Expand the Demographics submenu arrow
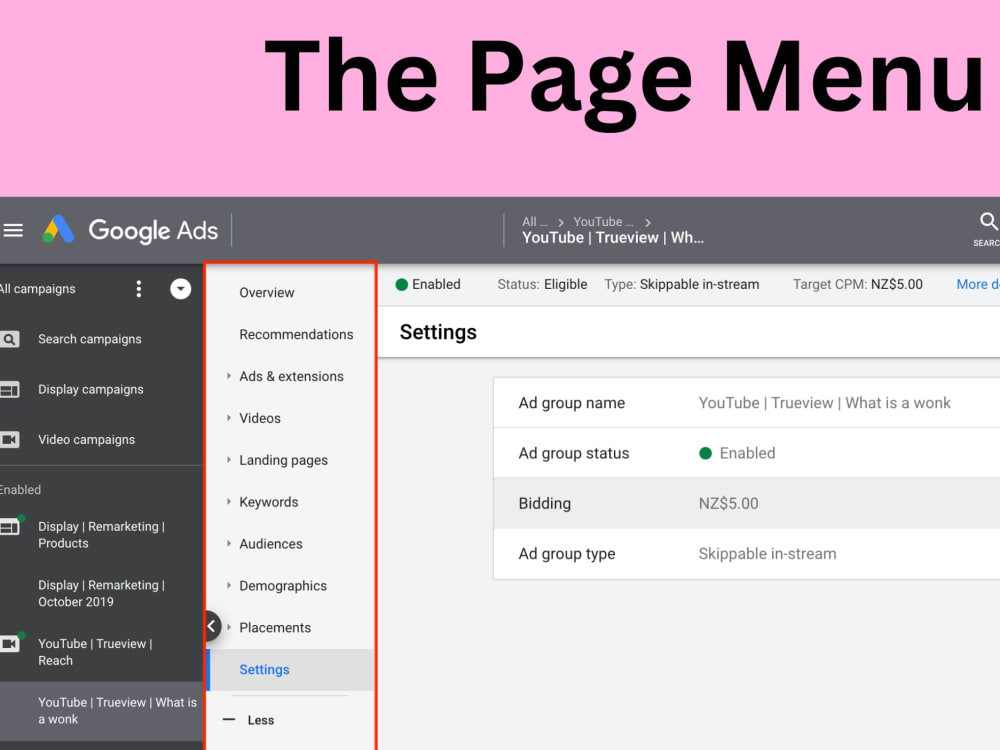 coord(228,585)
